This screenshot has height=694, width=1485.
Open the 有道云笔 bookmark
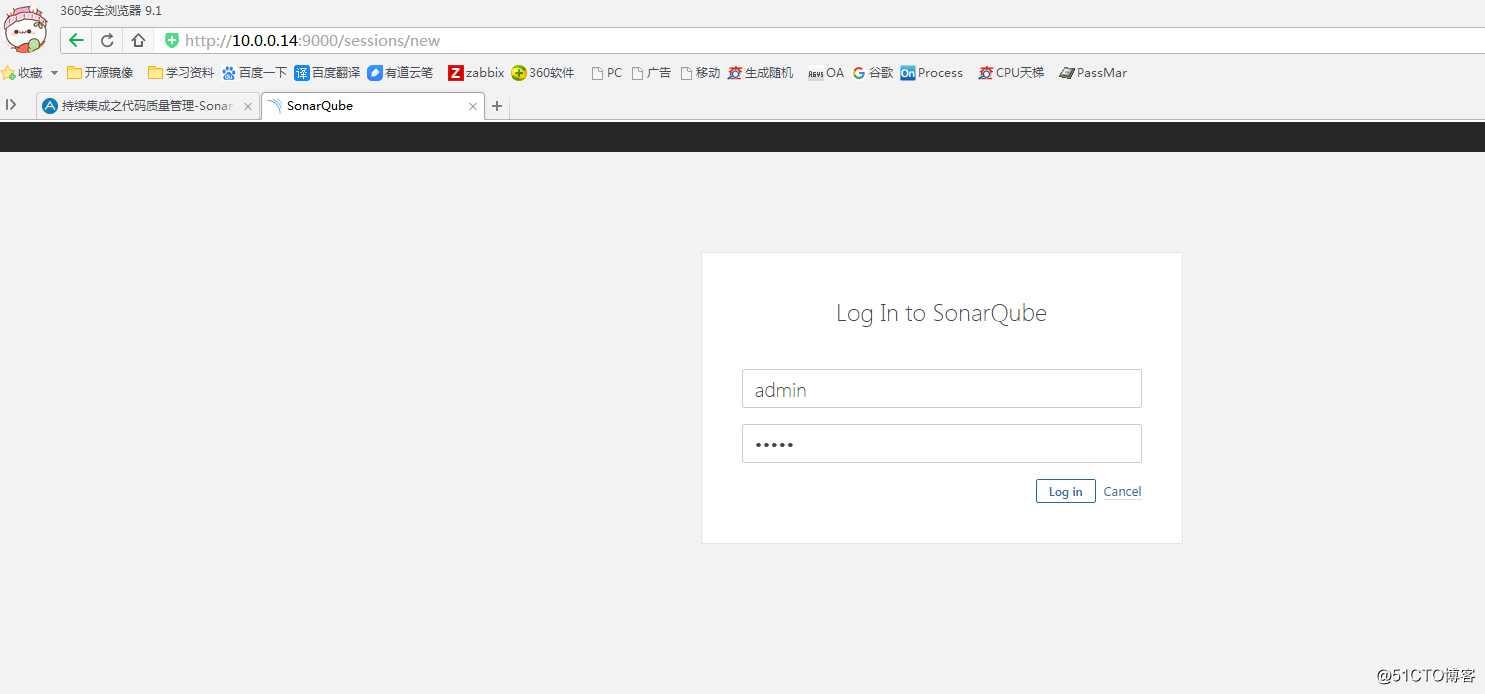point(400,73)
